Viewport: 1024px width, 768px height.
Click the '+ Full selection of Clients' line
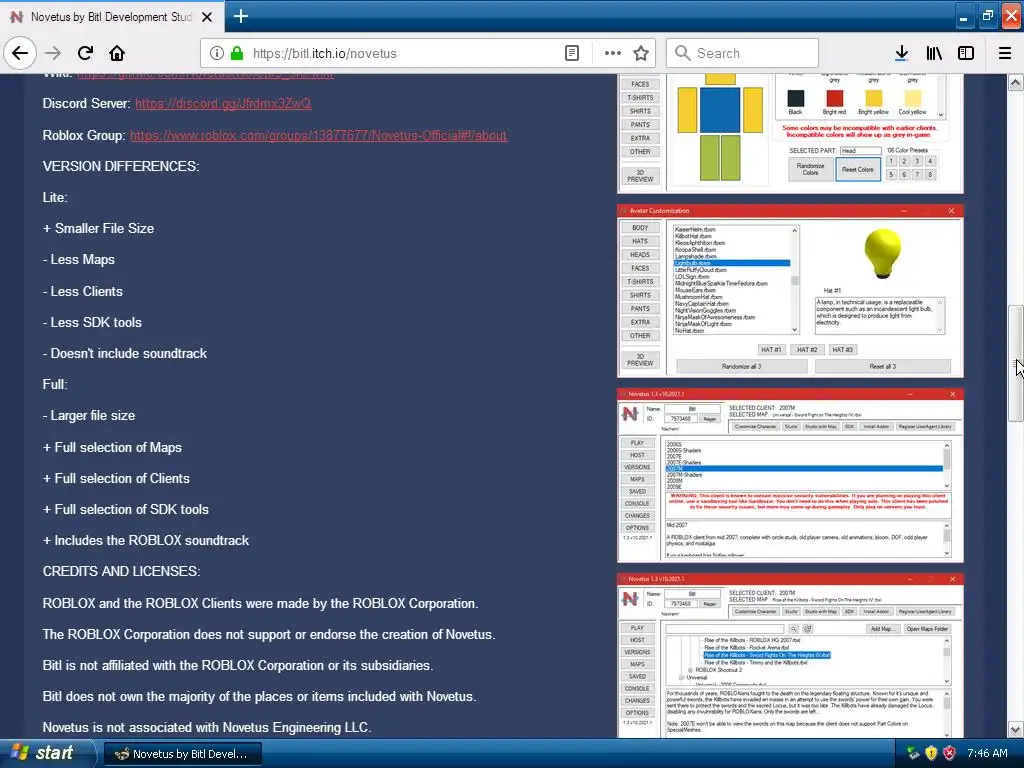tap(116, 479)
